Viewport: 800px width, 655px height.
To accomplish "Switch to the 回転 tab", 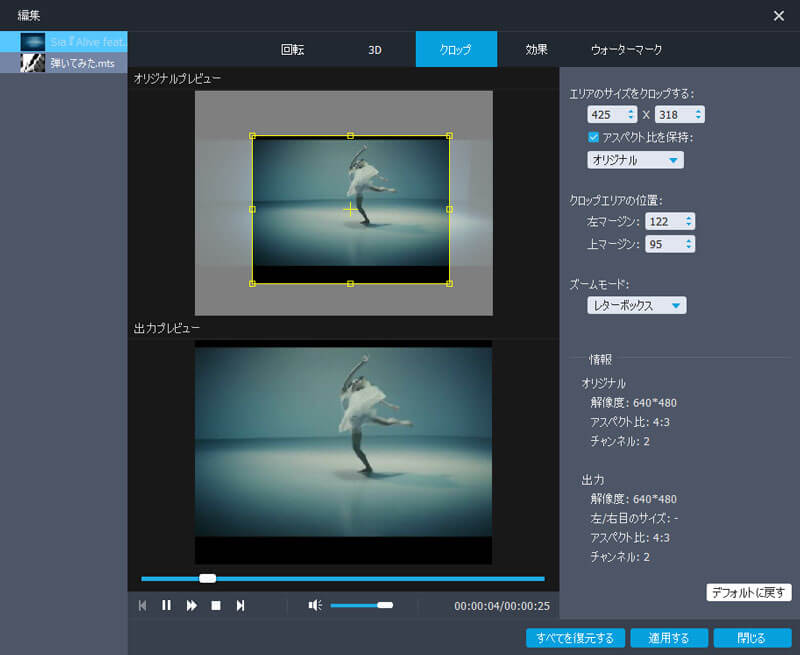I will tap(293, 49).
